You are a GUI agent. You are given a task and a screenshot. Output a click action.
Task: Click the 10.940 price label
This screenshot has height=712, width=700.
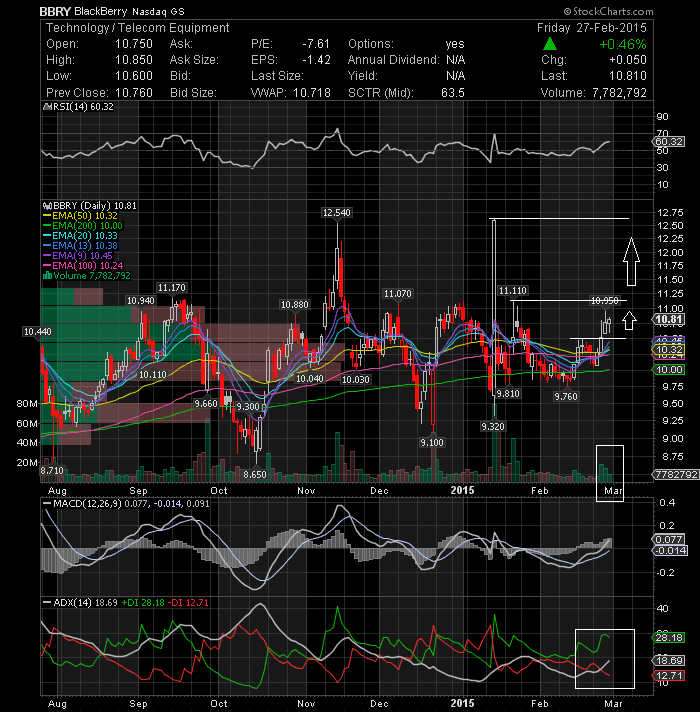140,301
